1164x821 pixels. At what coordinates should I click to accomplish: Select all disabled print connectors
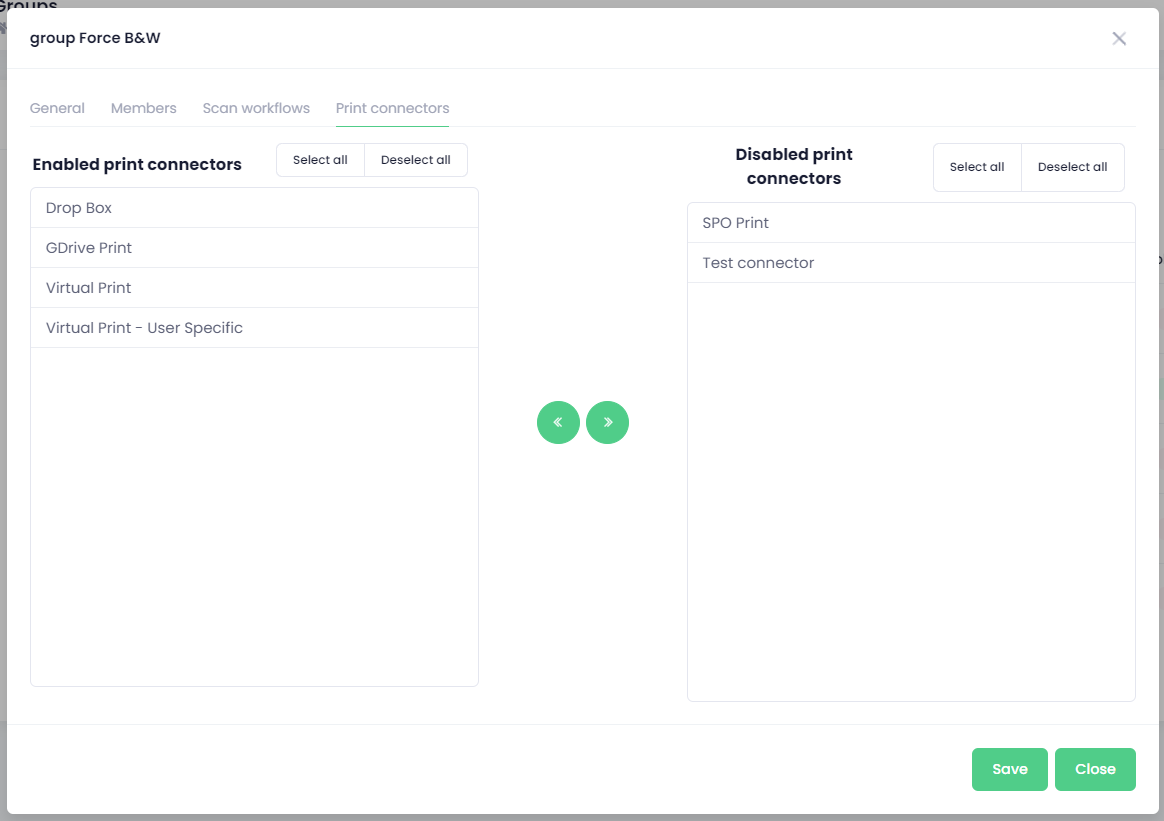coord(977,167)
